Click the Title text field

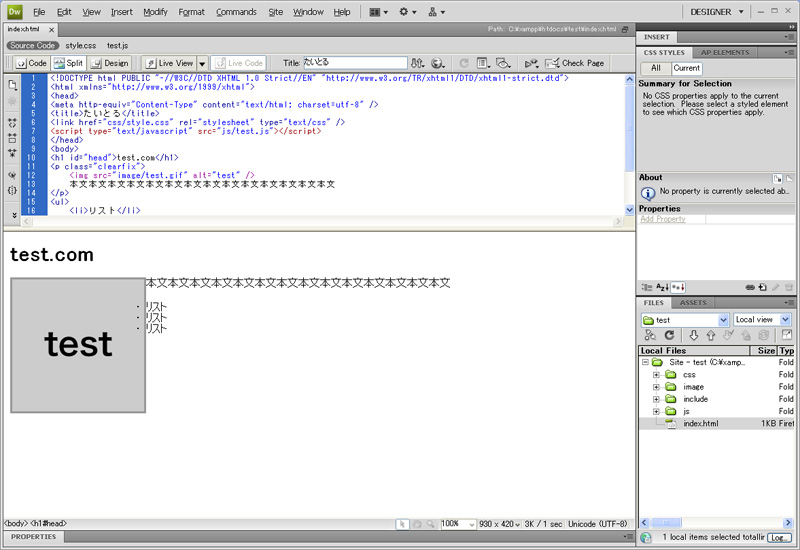(x=355, y=63)
